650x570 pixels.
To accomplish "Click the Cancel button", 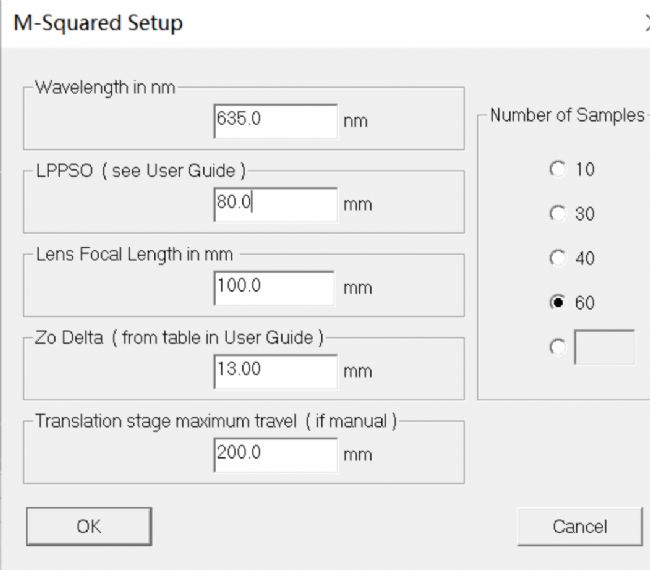I will point(579,526).
